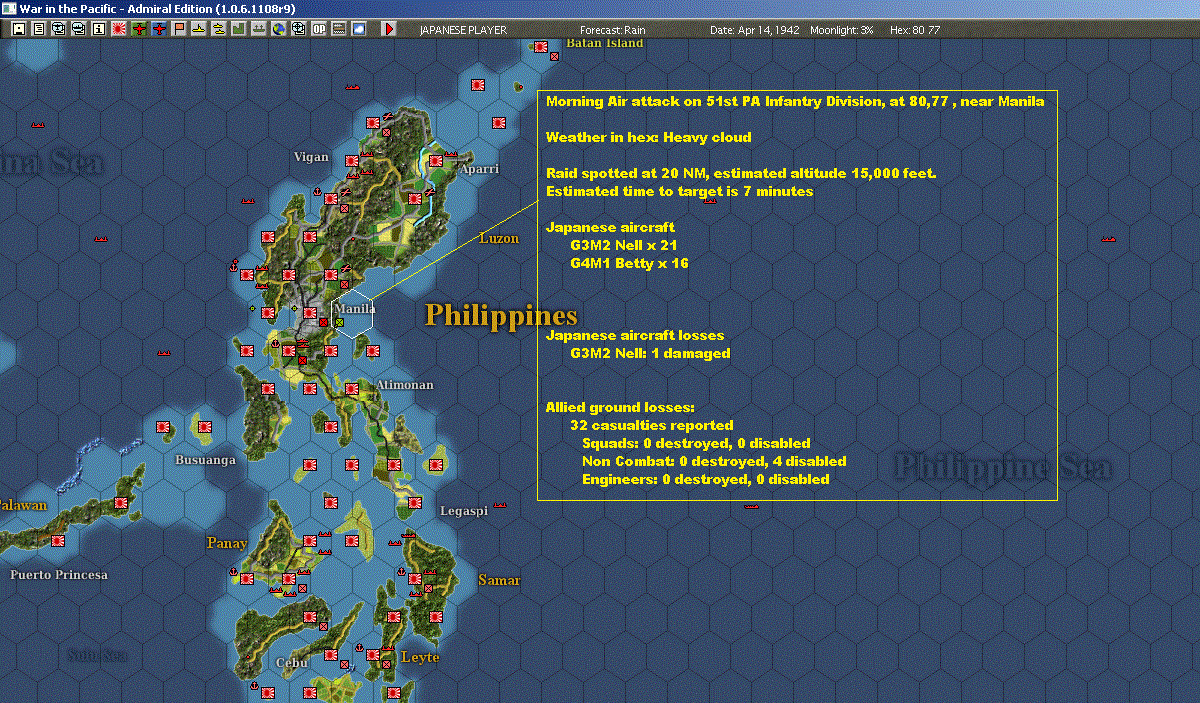This screenshot has width=1200, height=703.
Task: Click the double yellow ships icon
Action: 219,29
